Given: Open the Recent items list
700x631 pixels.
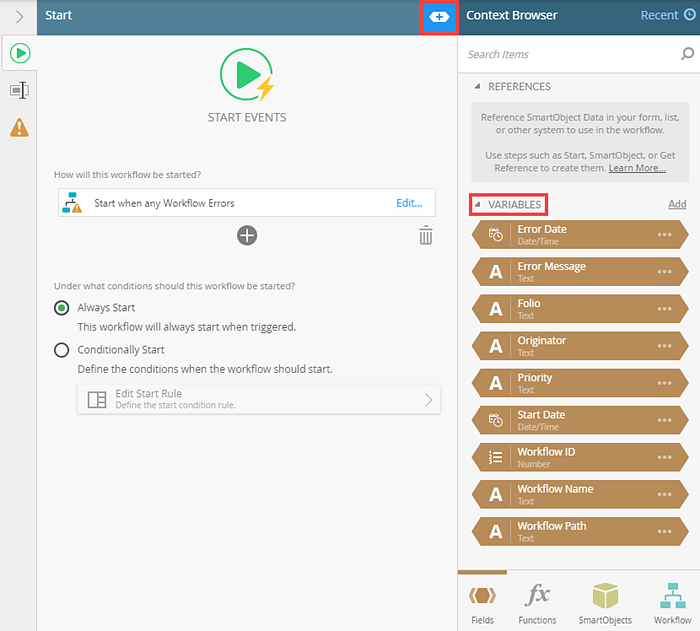Looking at the screenshot, I should tap(668, 15).
